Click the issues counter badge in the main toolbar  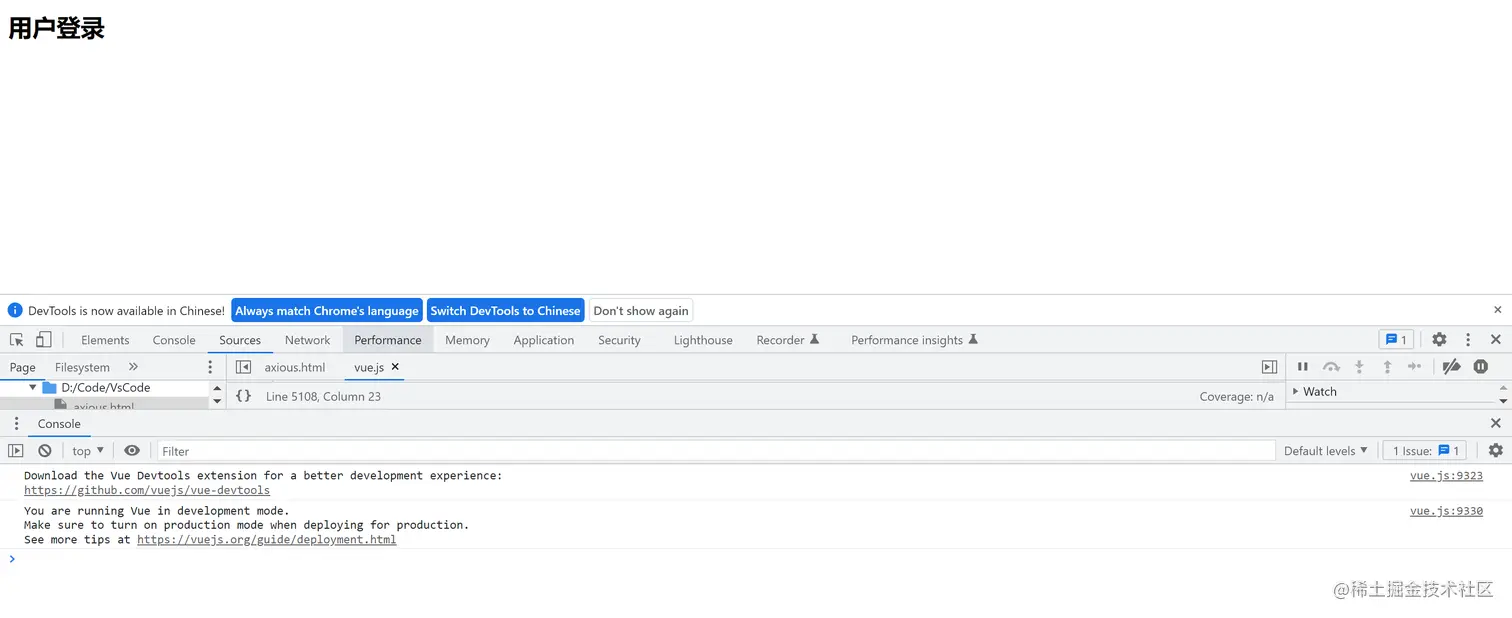pos(1396,340)
